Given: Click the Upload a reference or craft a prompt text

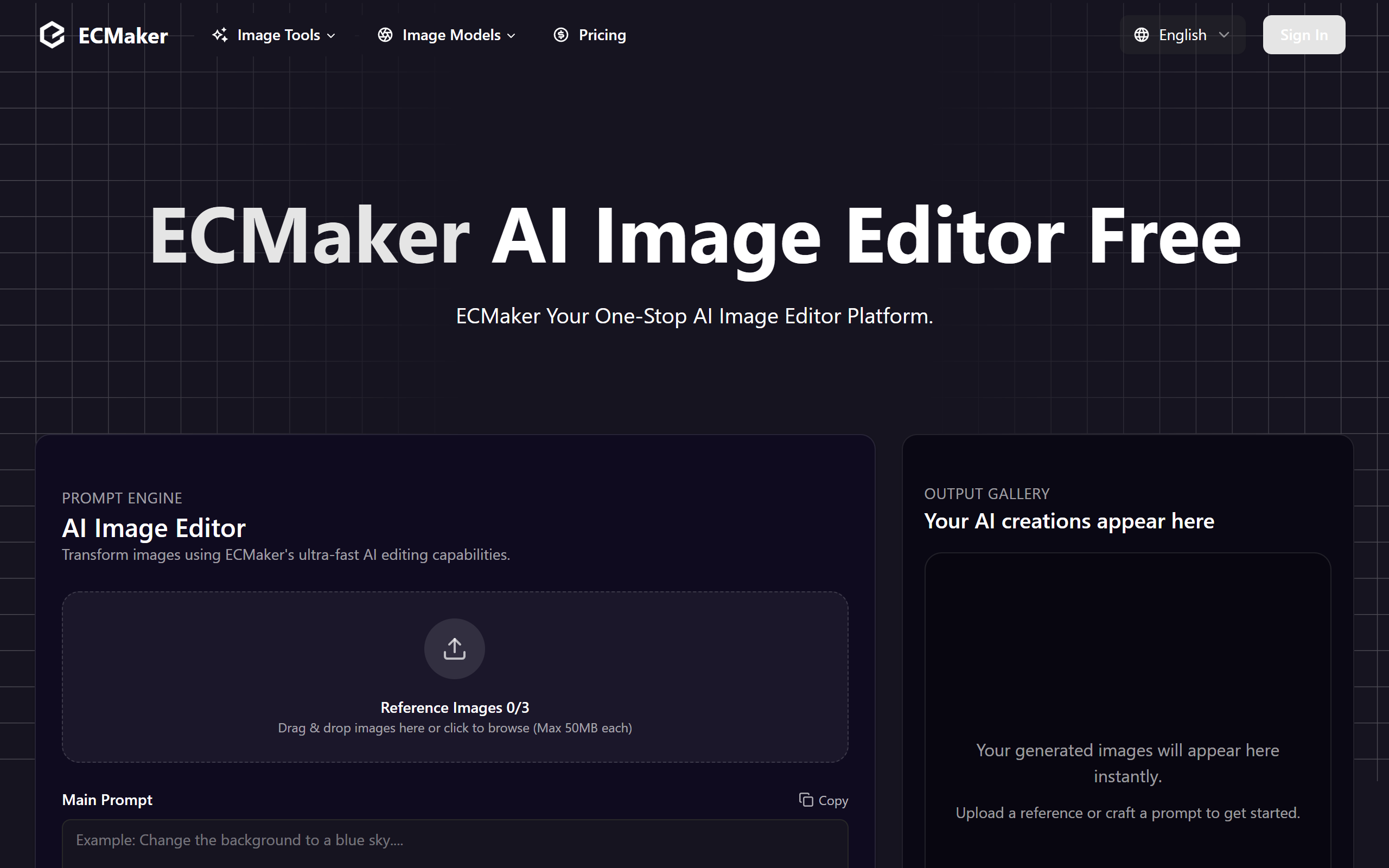Looking at the screenshot, I should tap(1128, 813).
